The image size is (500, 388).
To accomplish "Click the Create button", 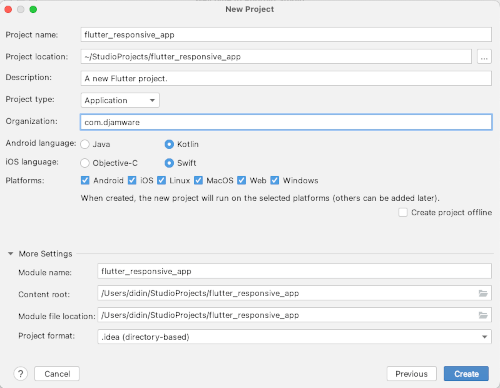I will [x=466, y=374].
